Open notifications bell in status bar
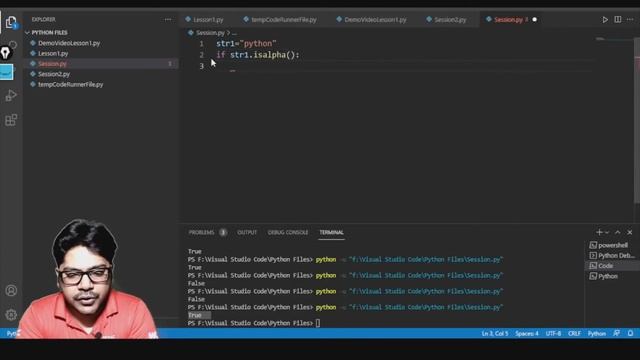640x360 pixels. (631, 333)
